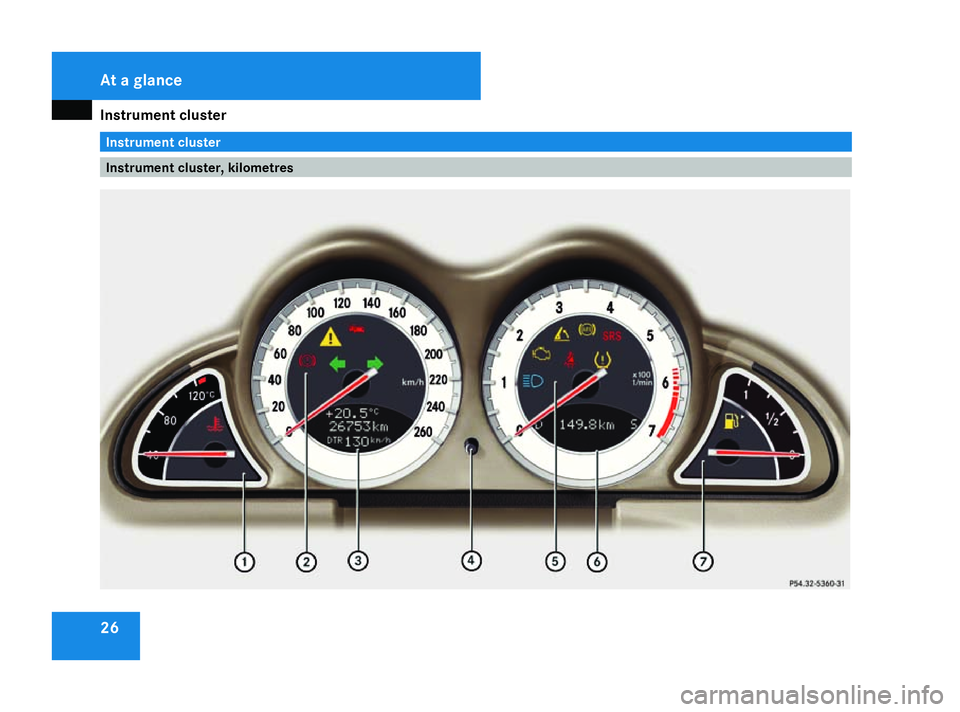Click the red SRS warning lamp
The width and height of the screenshot is (960, 712).
(612, 335)
